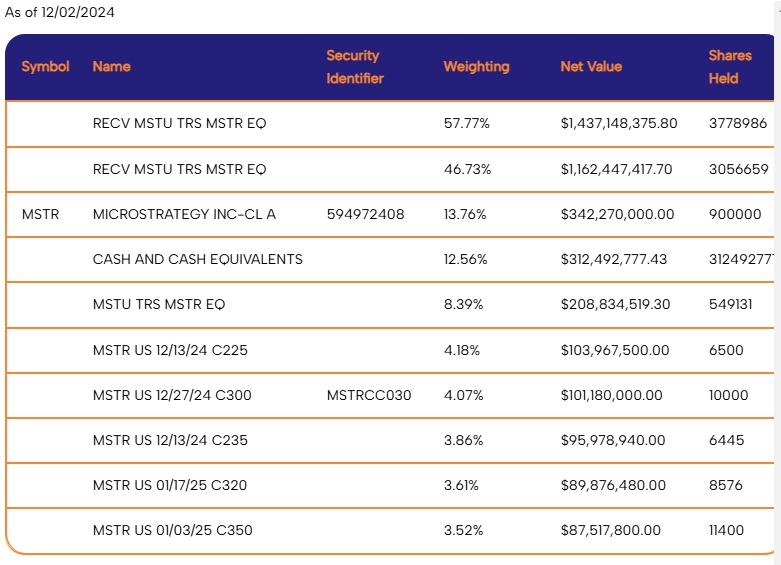Select the 3778986 shares held value

tap(738, 124)
